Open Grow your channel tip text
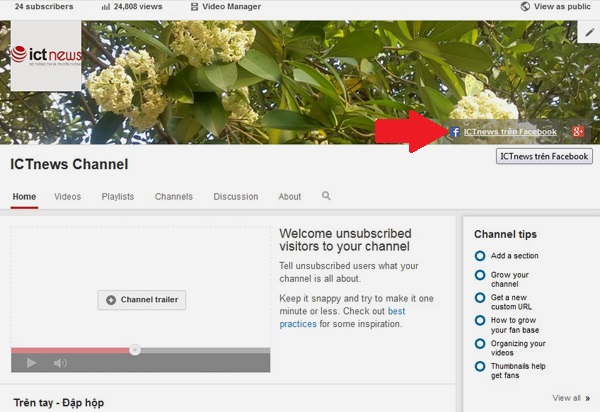Image resolution: width=600 pixels, height=412 pixels. tap(510, 279)
